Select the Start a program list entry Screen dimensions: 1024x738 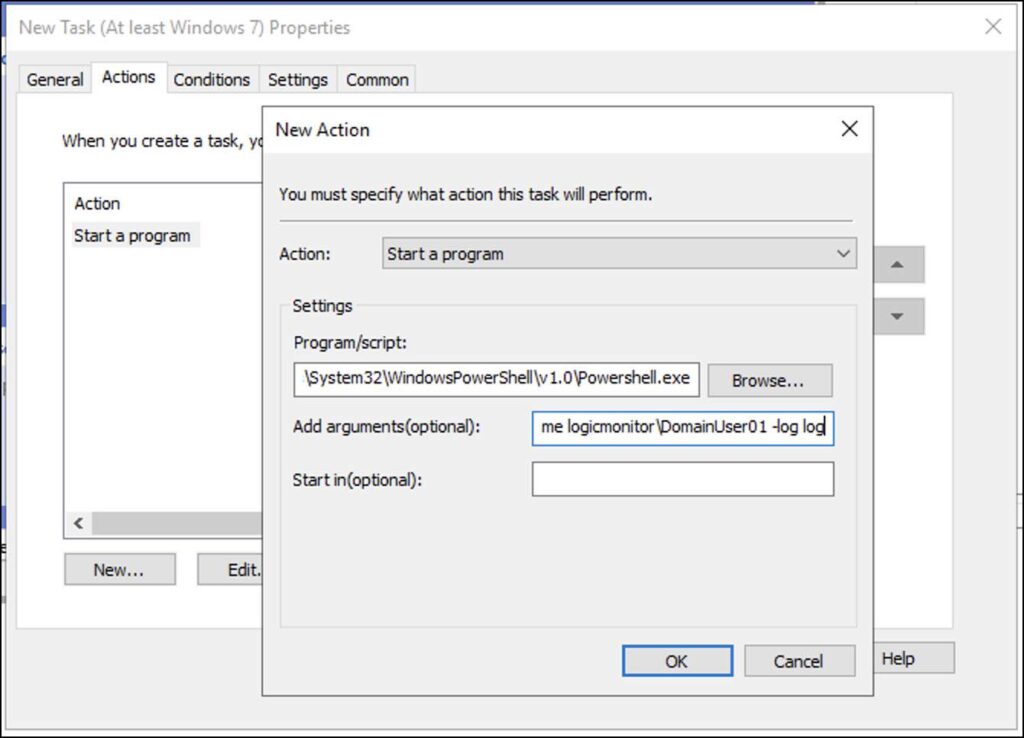tap(132, 236)
